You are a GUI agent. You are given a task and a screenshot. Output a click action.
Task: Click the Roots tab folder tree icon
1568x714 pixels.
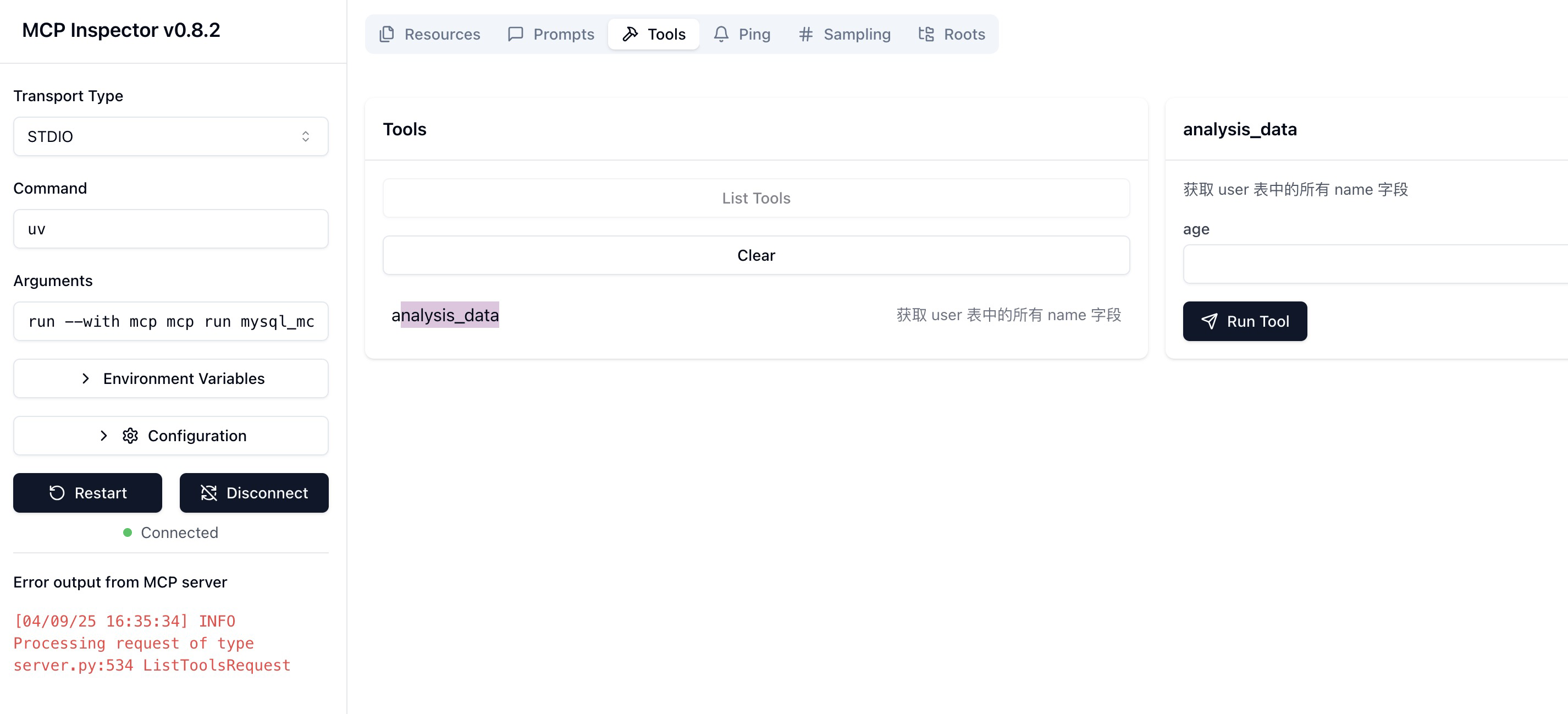[925, 34]
